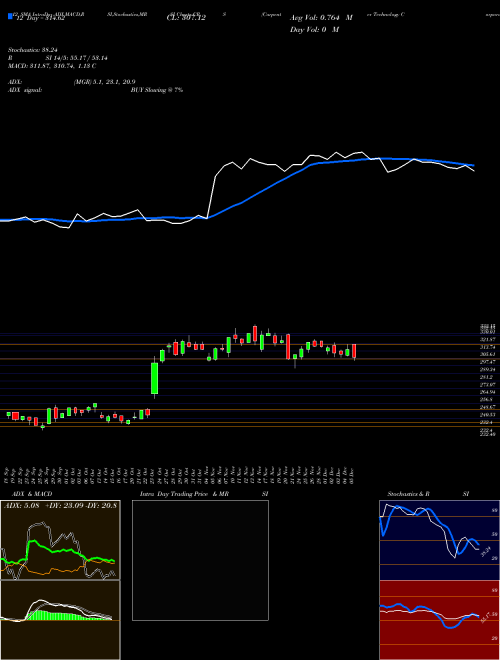Click the blue SMA line on the upper chart
This screenshot has height=660, width=500.
coord(261,192)
